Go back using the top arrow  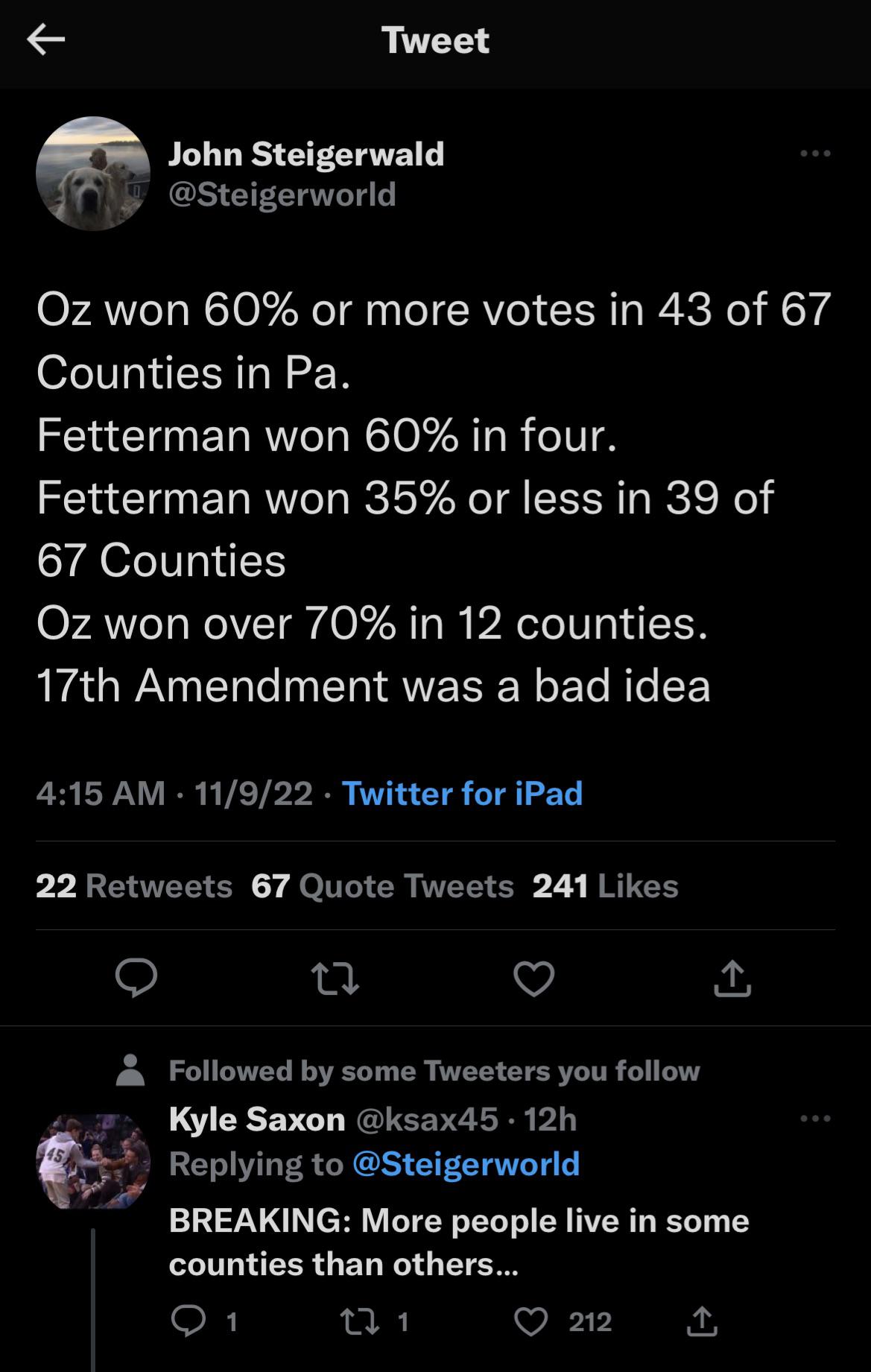click(46, 40)
